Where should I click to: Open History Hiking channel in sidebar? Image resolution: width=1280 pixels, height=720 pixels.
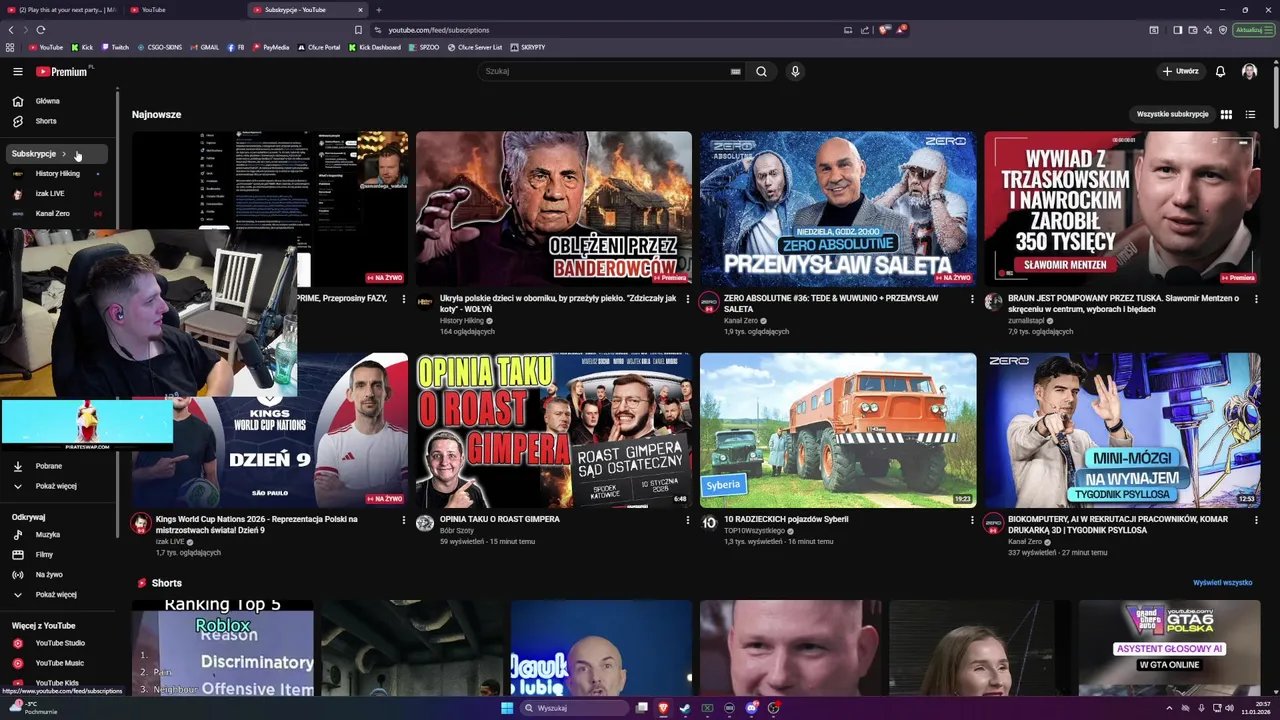(58, 174)
